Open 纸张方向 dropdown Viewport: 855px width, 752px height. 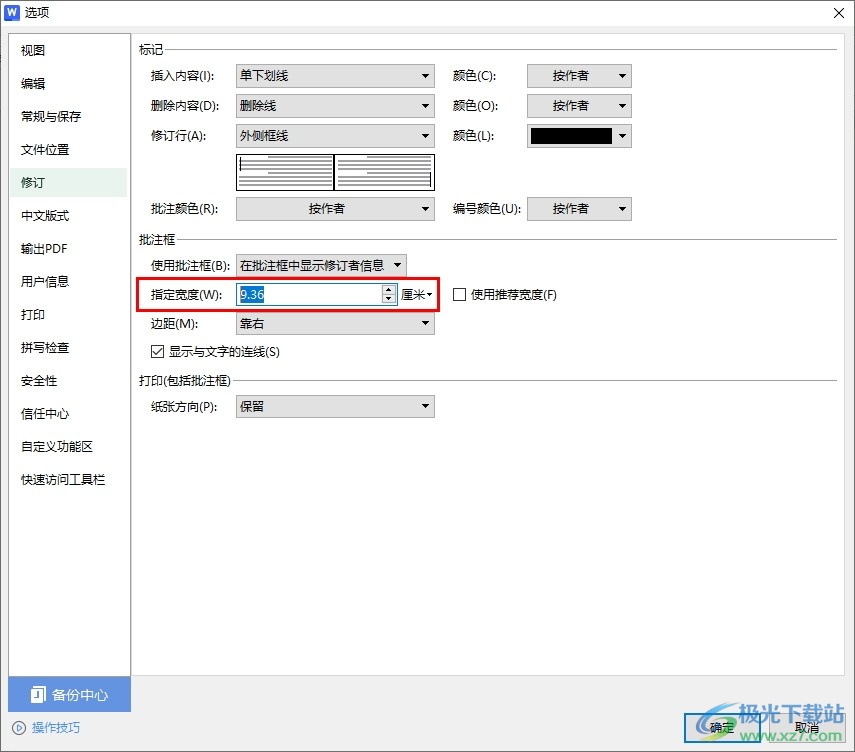pos(335,406)
